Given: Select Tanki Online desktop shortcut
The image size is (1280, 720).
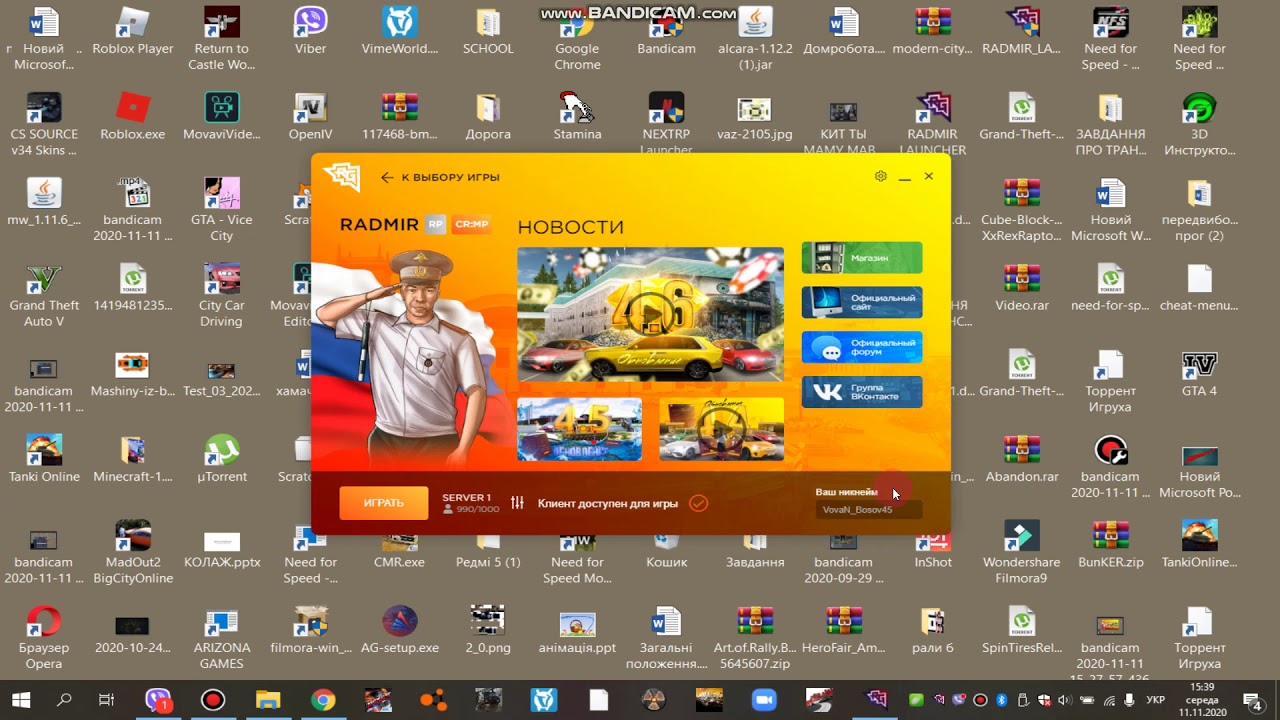Looking at the screenshot, I should 44,459.
